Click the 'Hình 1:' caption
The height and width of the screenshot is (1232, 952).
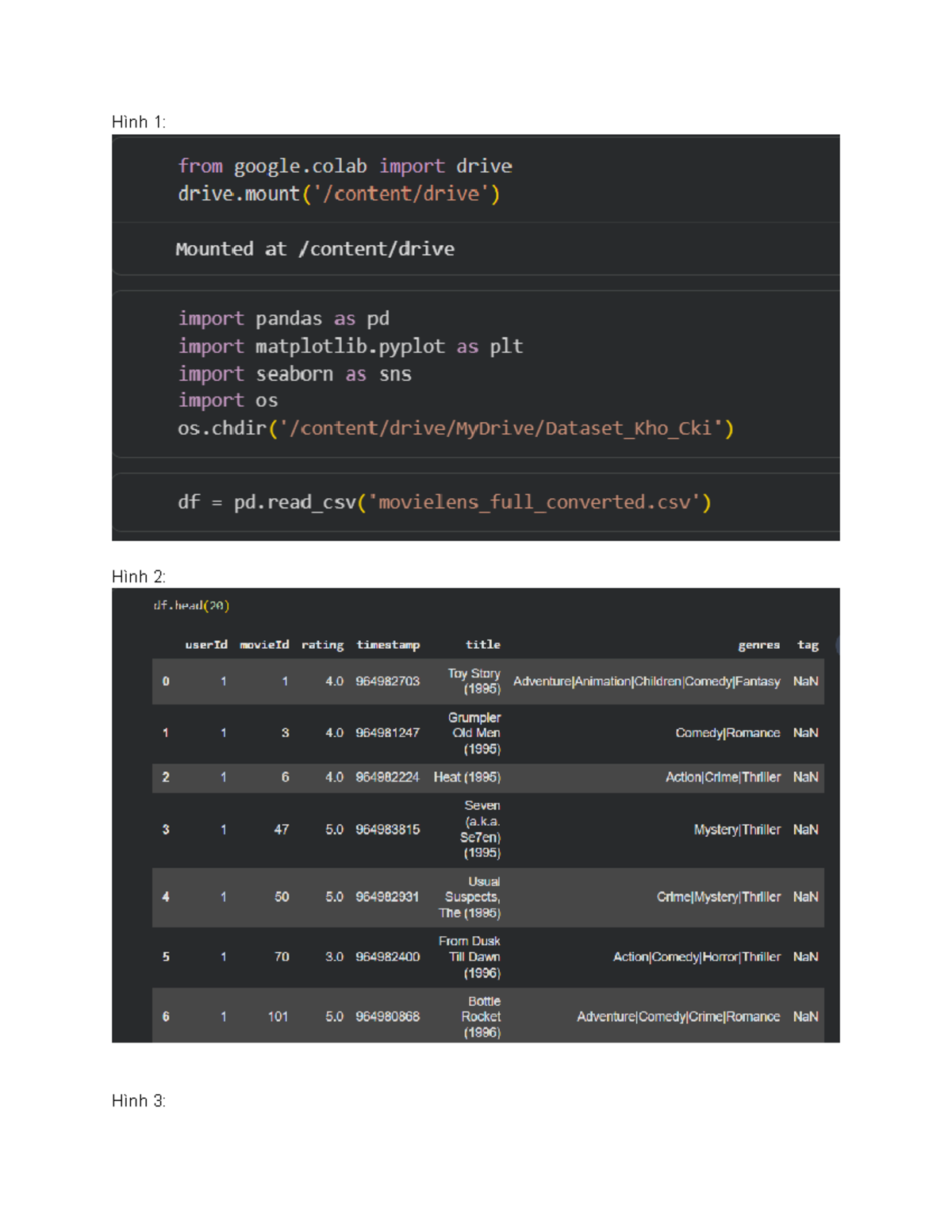tap(139, 122)
